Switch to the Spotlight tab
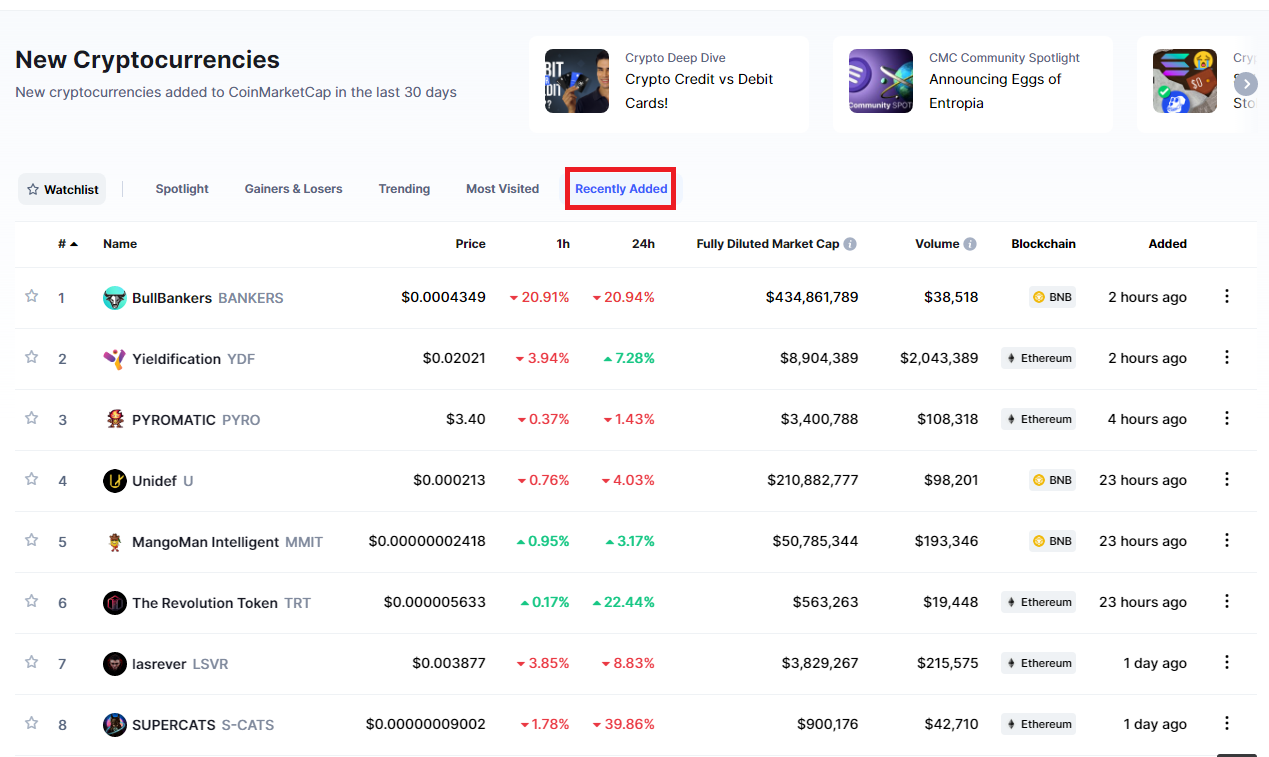Screen dimensions: 1269x757 coord(182,189)
